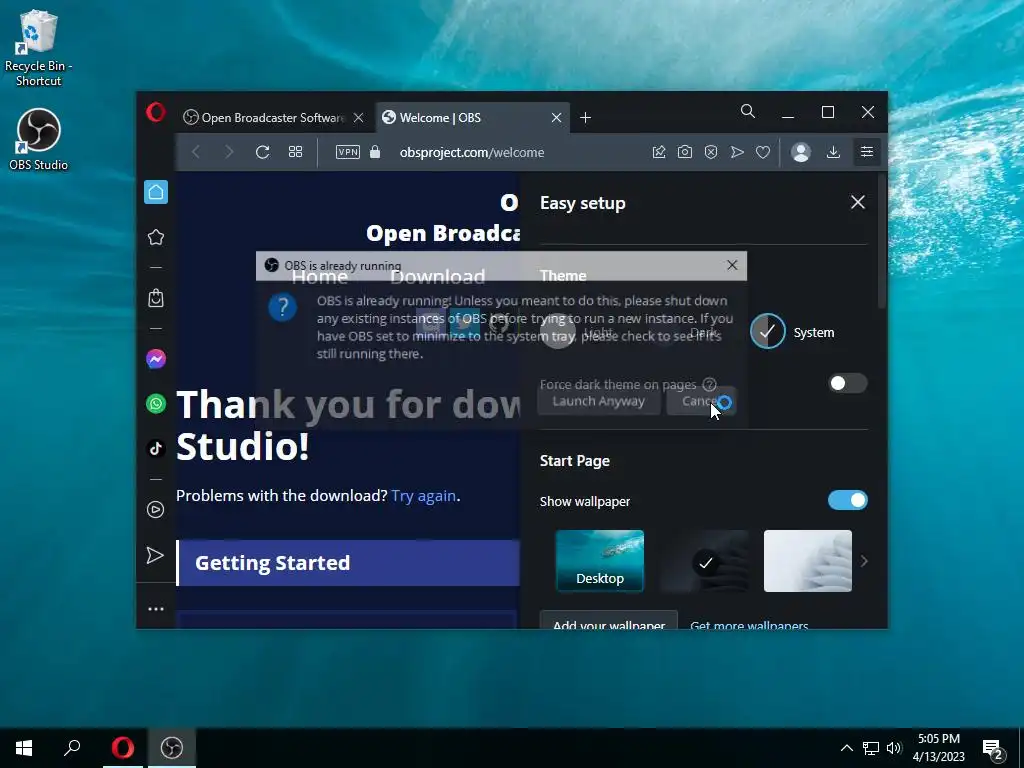This screenshot has height=768, width=1024.
Task: View site security lock info
Action: click(x=375, y=152)
